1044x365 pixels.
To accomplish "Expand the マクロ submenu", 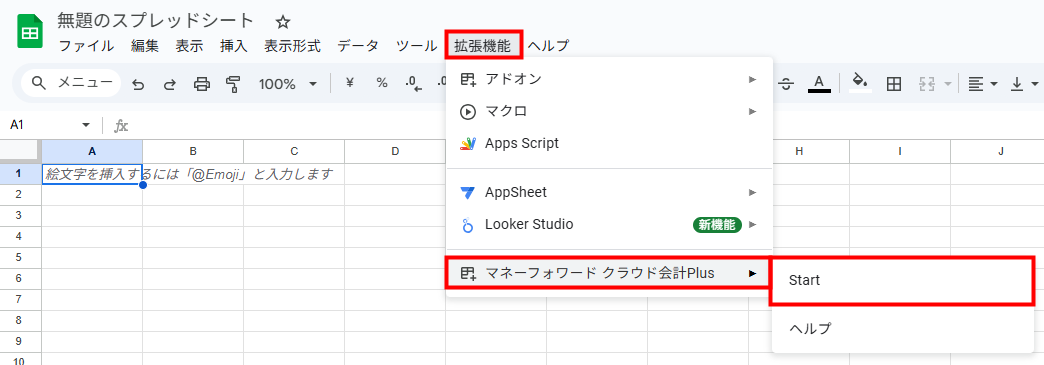I will point(609,111).
